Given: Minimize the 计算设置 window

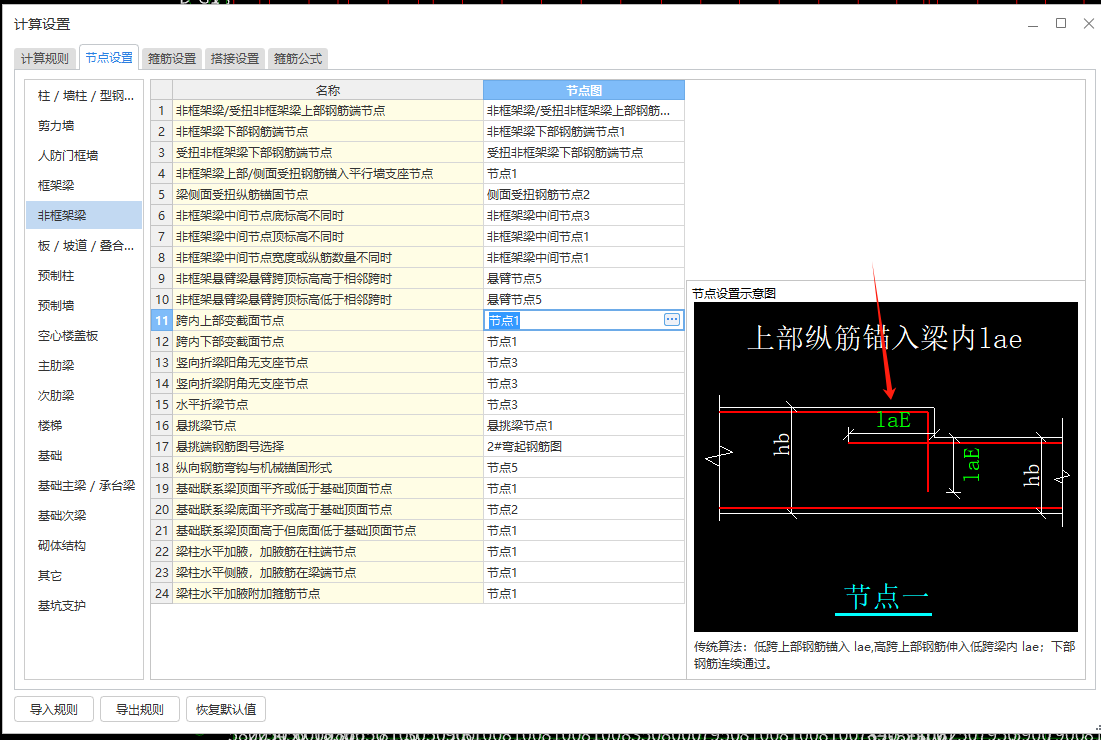Looking at the screenshot, I should click(1033, 23).
